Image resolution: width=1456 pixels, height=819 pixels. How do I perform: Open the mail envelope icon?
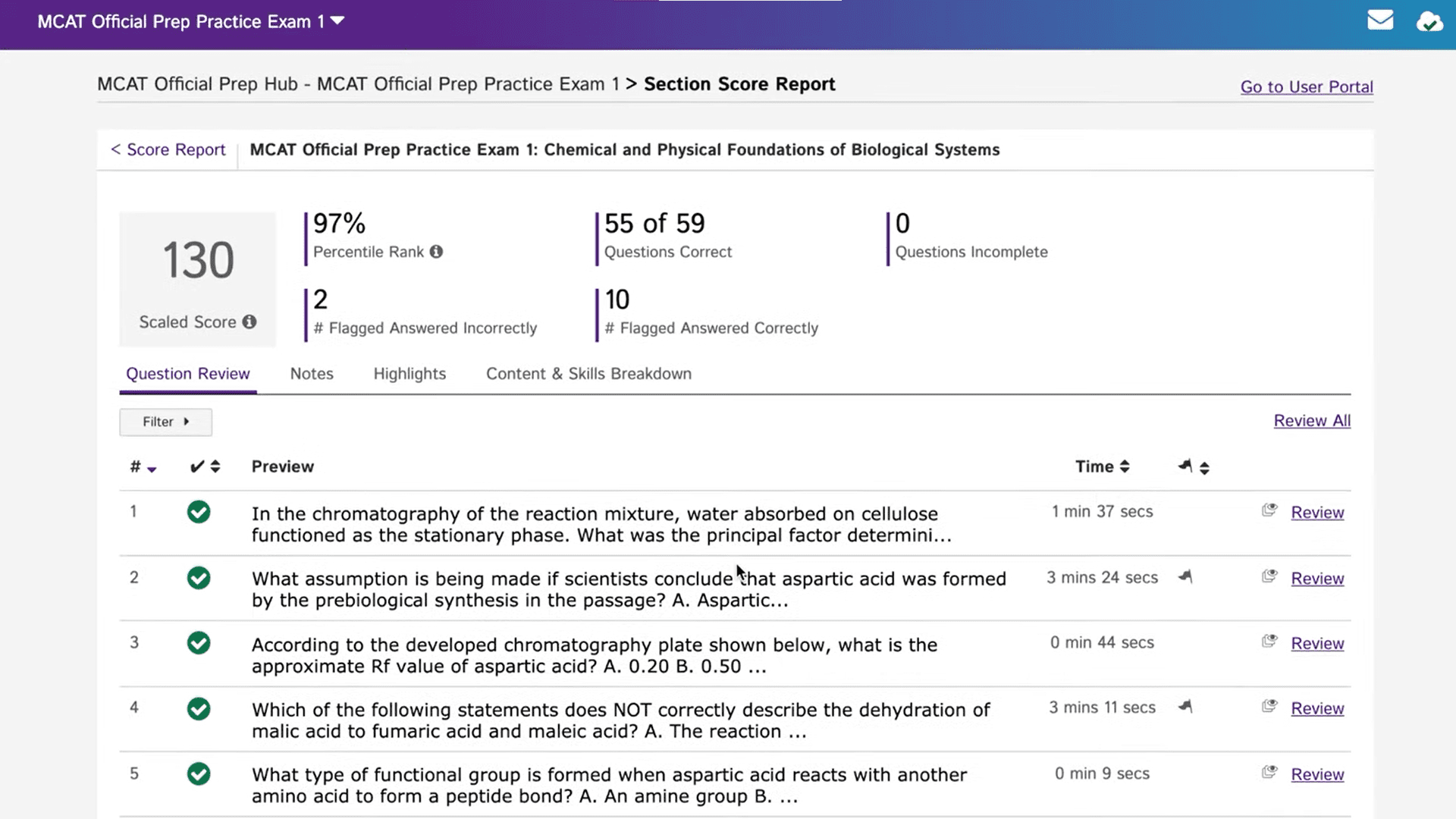[x=1379, y=20]
